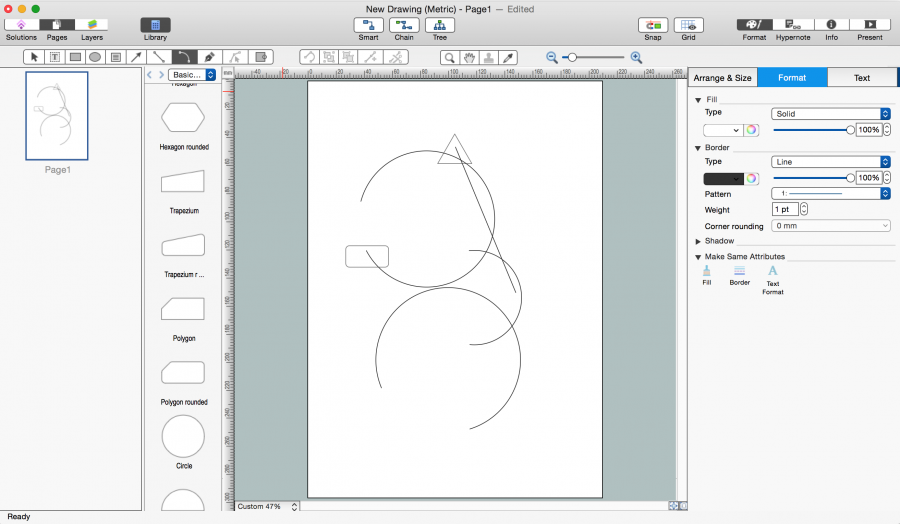This screenshot has height=524, width=900.
Task: Select the ellipse drawing tool
Action: coord(95,58)
